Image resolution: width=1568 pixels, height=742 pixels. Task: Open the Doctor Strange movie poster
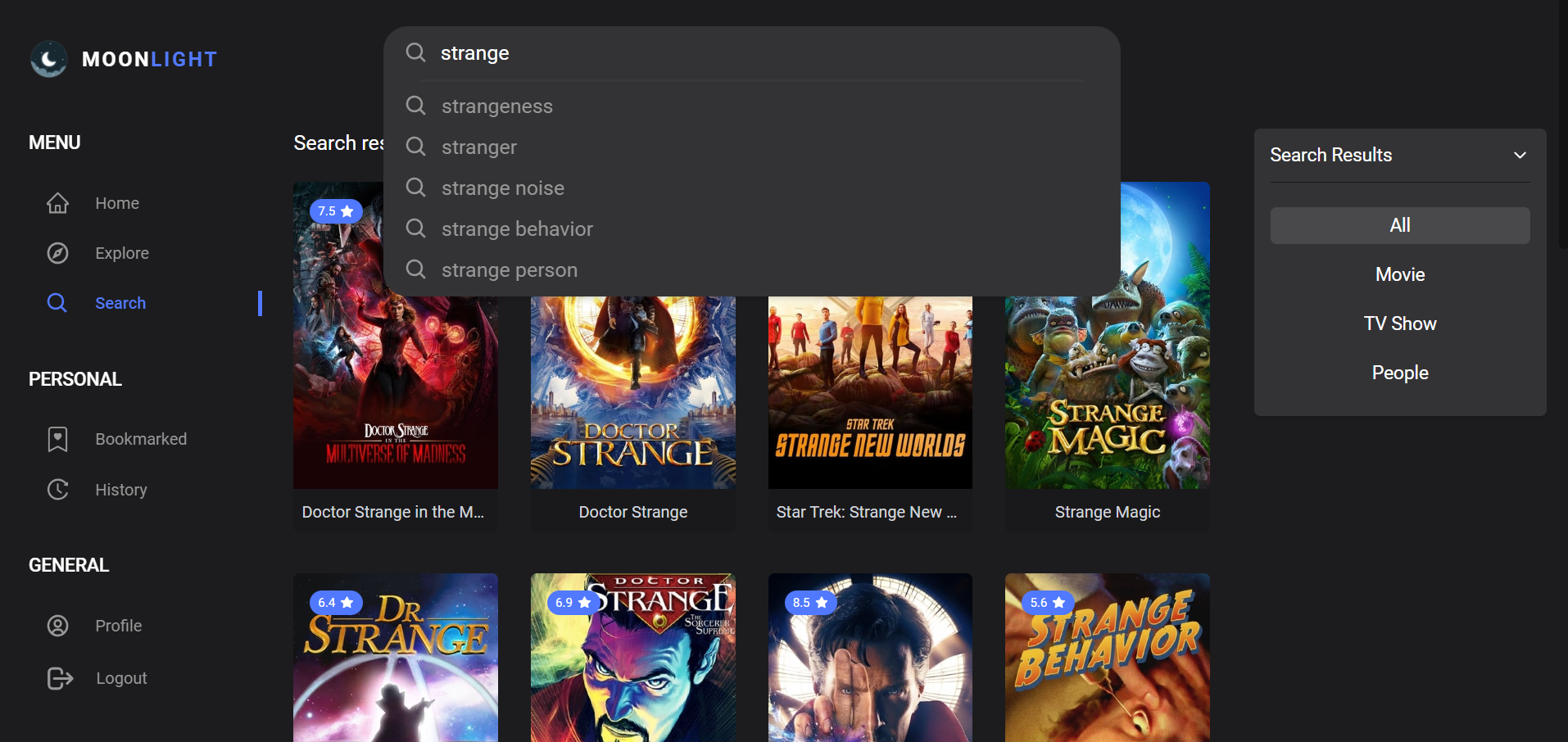(x=633, y=392)
